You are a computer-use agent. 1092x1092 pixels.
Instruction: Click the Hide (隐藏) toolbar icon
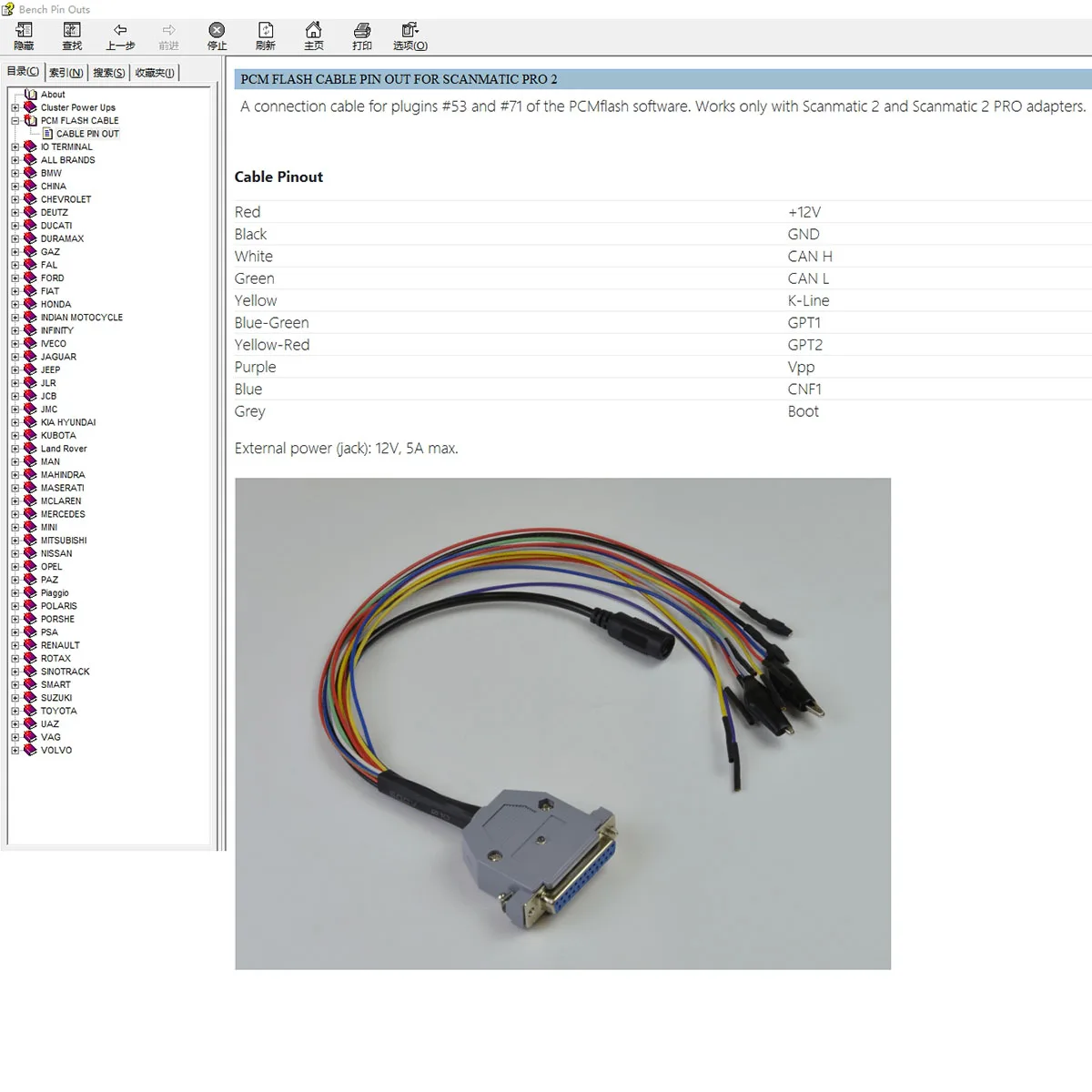(x=24, y=36)
